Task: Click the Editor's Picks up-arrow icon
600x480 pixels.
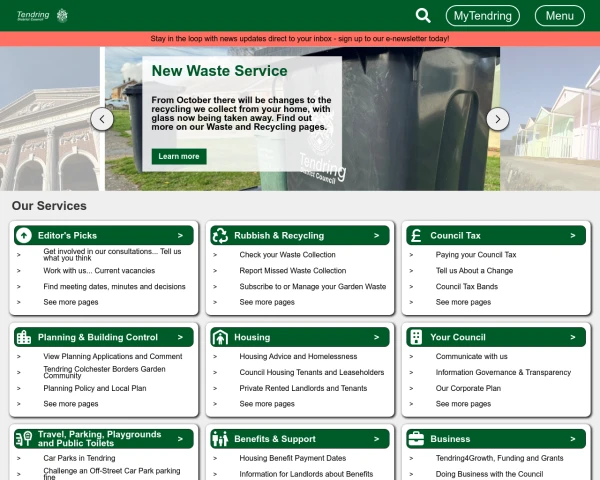Action: (x=24, y=235)
